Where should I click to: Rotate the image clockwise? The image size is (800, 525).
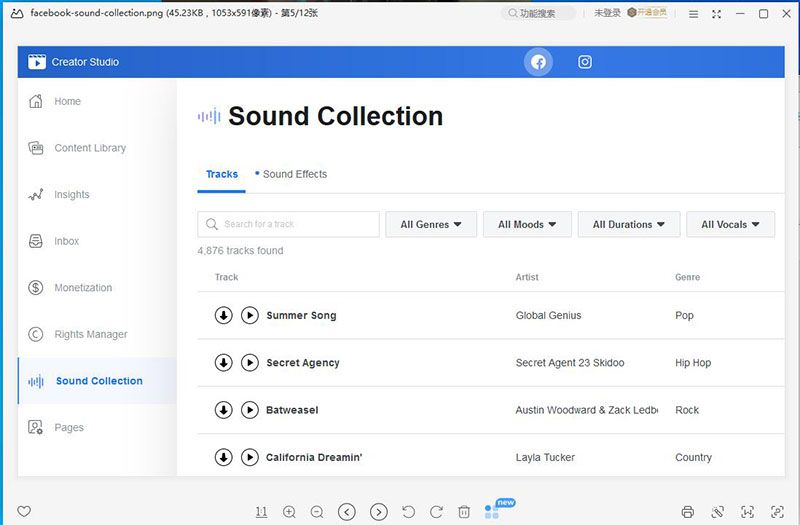point(436,511)
